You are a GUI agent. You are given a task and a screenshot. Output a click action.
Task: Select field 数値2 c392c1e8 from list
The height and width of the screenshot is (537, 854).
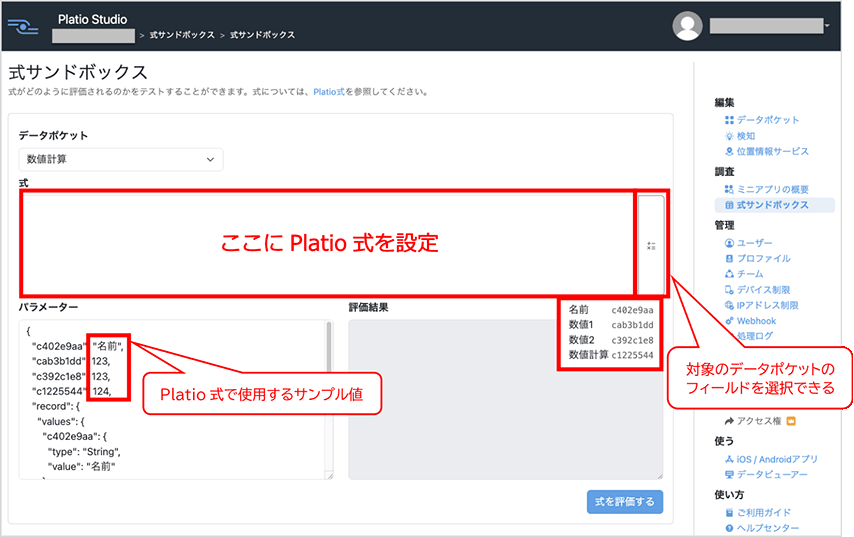[x=611, y=340]
